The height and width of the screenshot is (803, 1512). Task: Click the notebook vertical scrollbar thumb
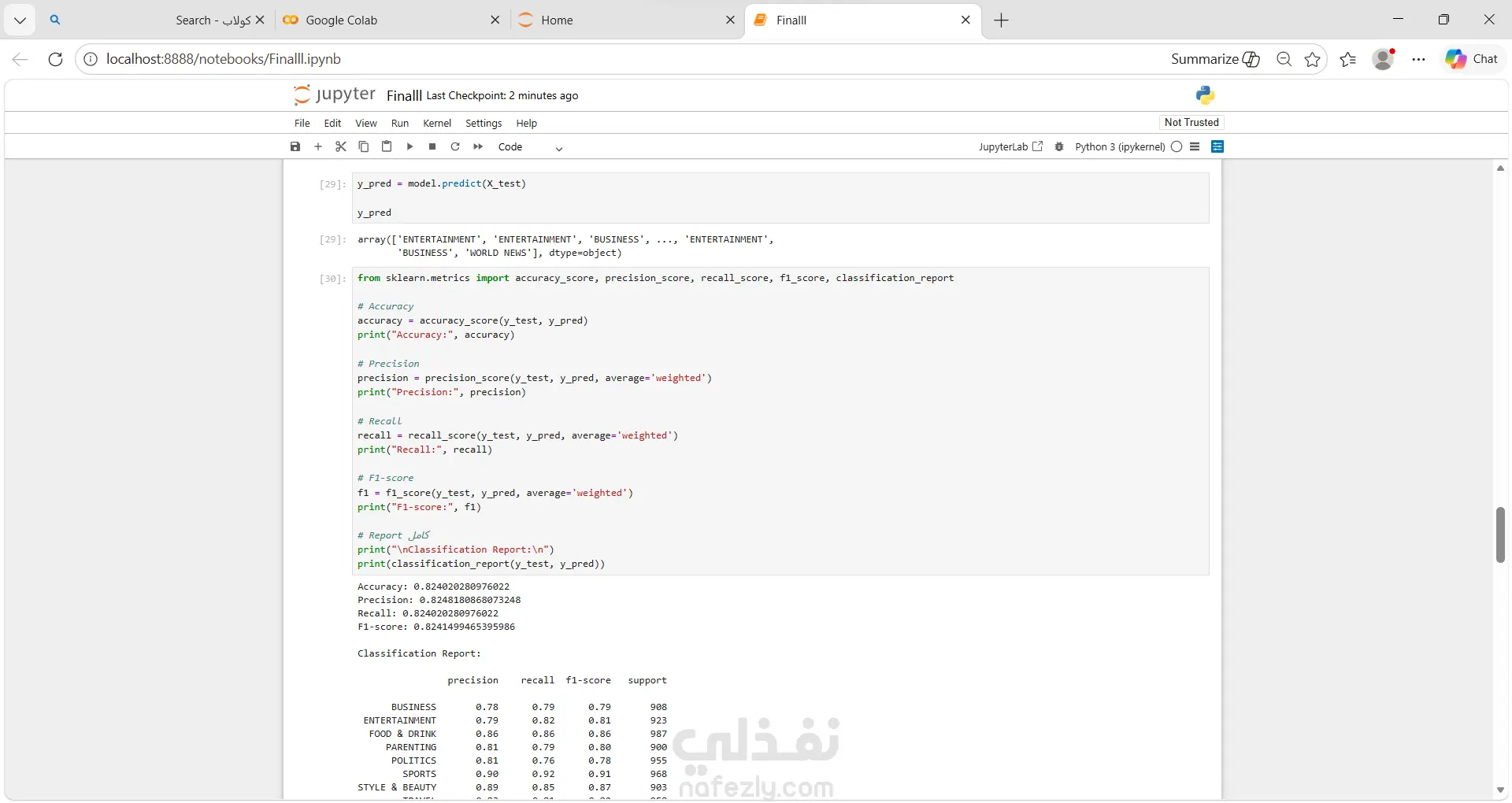[1500, 535]
